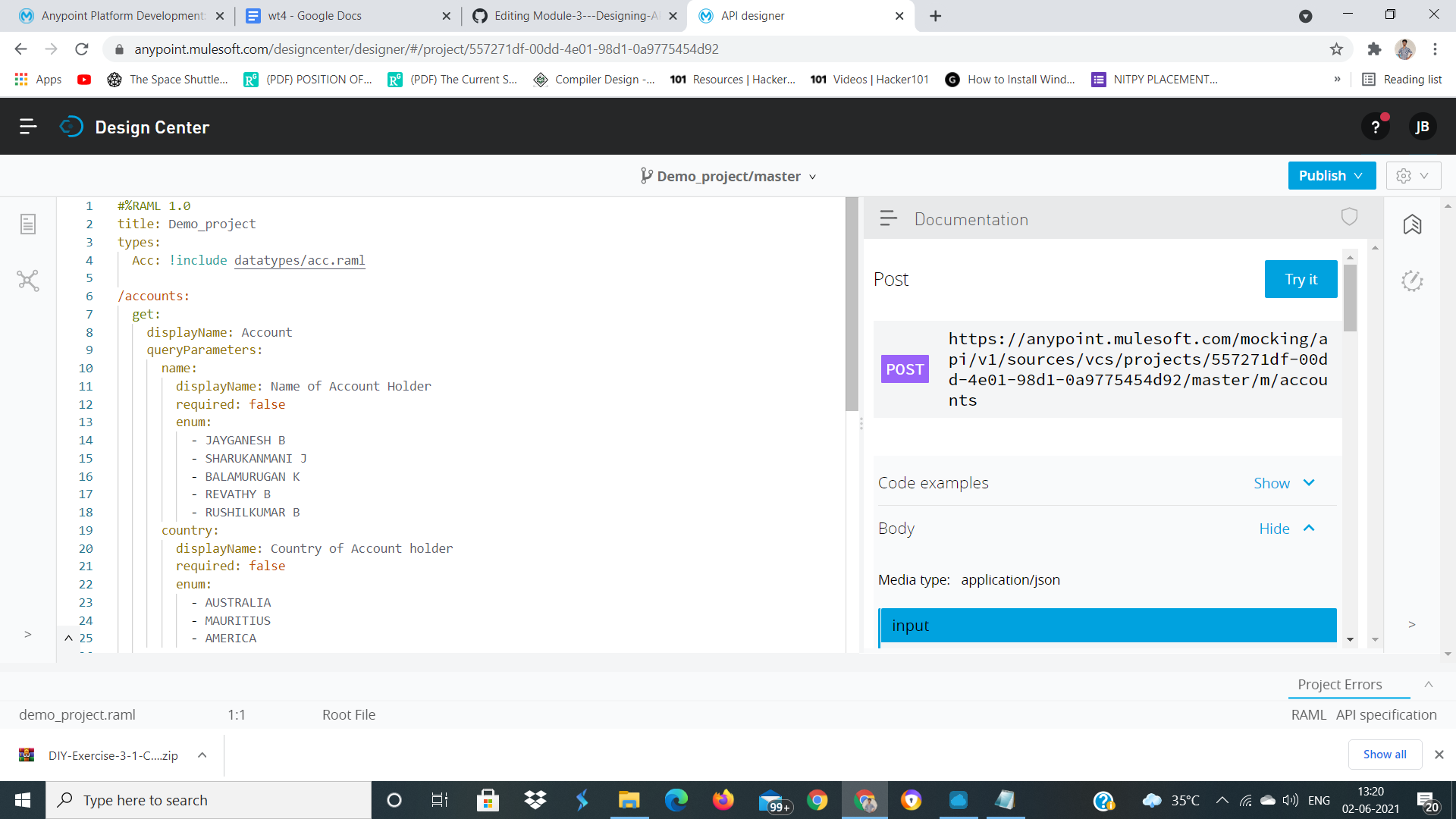Screen dimensions: 1456x819
Task: Open the Reading list
Action: 1402,80
